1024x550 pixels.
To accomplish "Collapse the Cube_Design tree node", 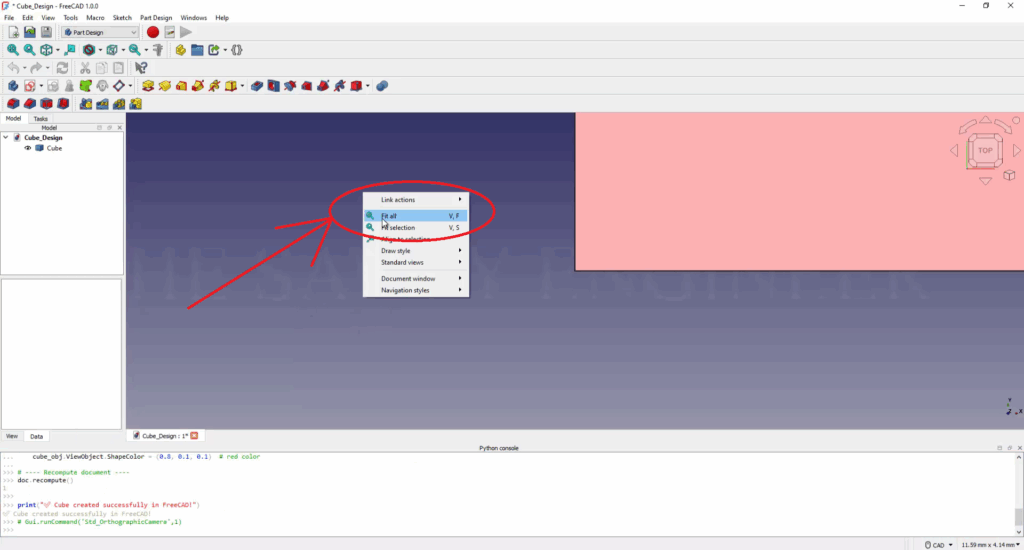I will click(x=6, y=137).
